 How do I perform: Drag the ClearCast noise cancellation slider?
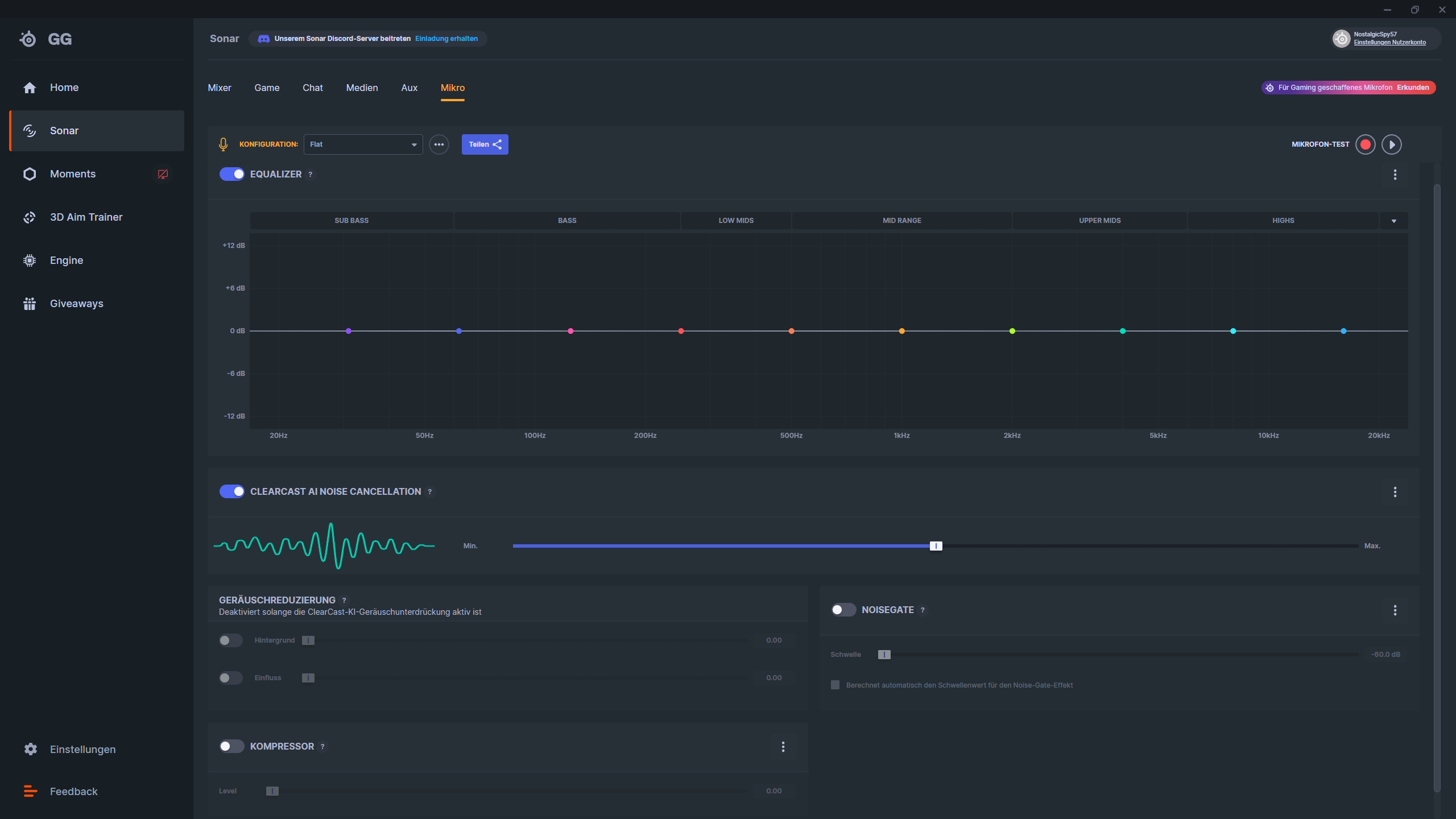tap(935, 546)
